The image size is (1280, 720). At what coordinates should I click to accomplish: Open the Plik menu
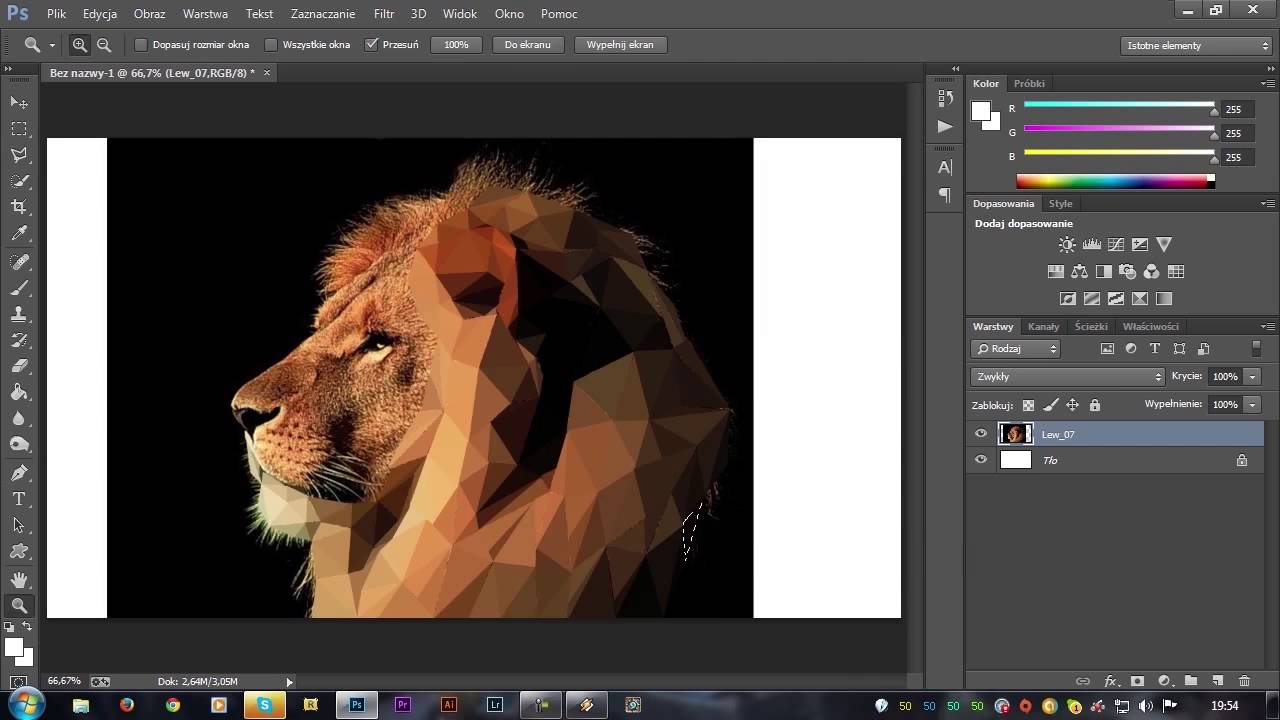click(x=56, y=14)
